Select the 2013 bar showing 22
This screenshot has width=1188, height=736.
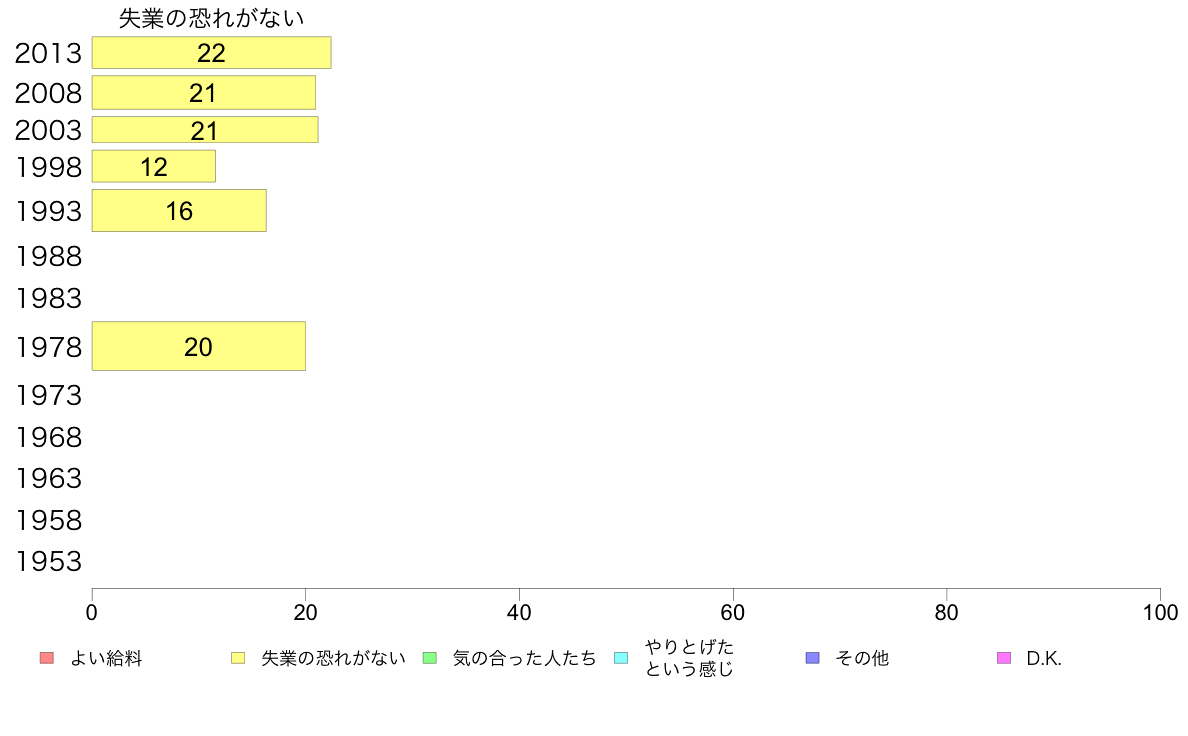click(x=211, y=52)
